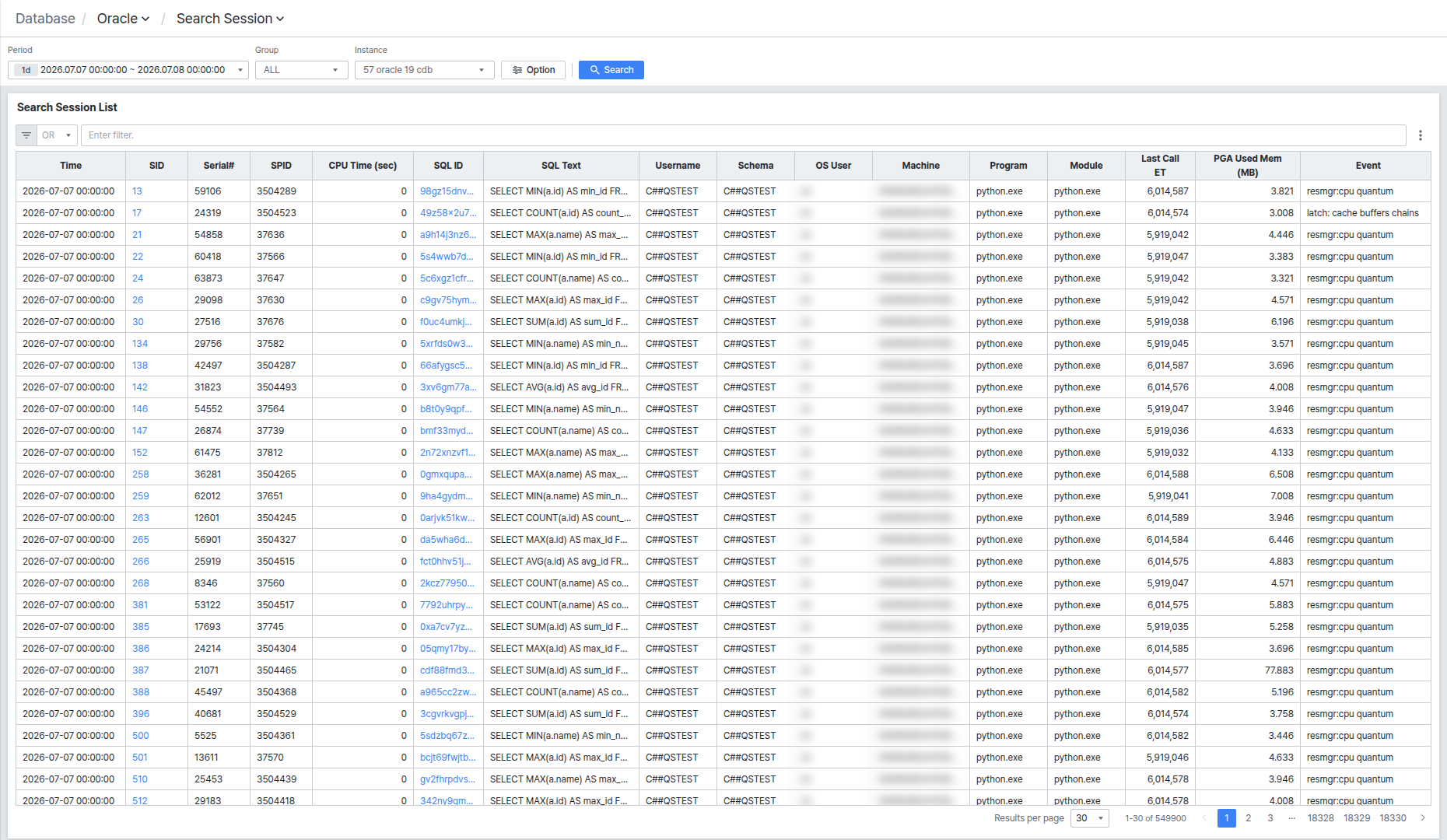
Task: Open session SID 268 link
Action: coord(141,583)
